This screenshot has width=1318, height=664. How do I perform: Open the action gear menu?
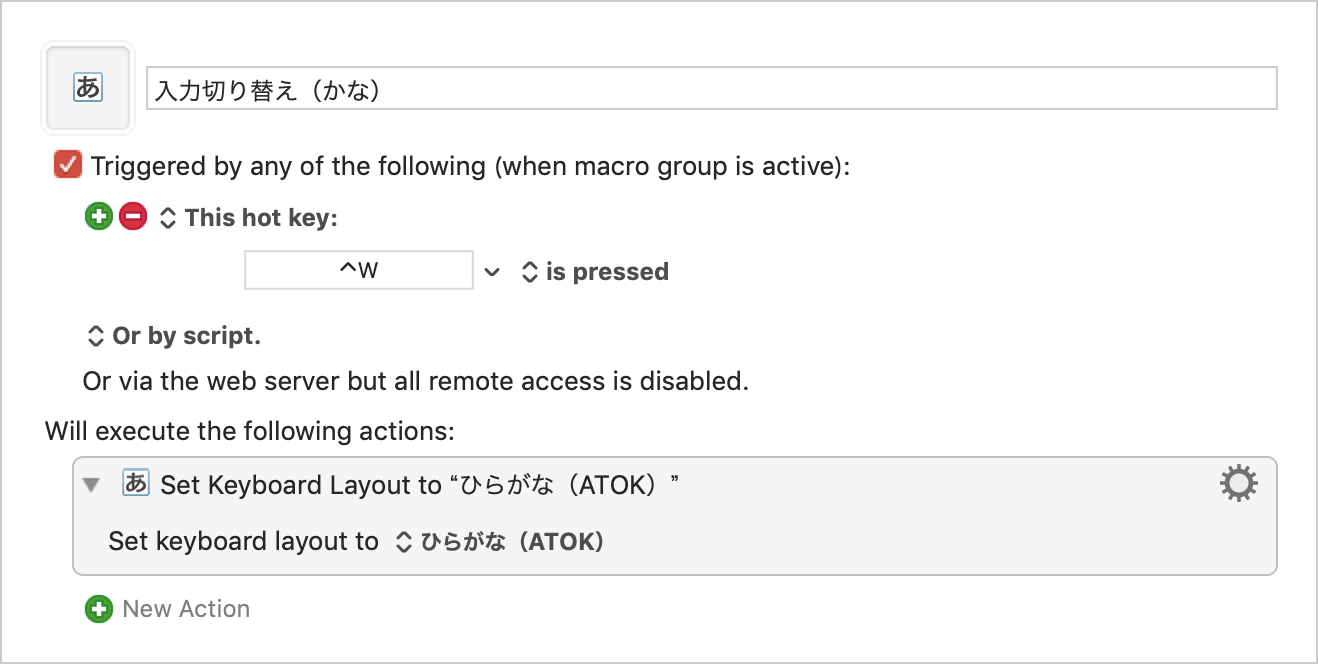click(1239, 484)
